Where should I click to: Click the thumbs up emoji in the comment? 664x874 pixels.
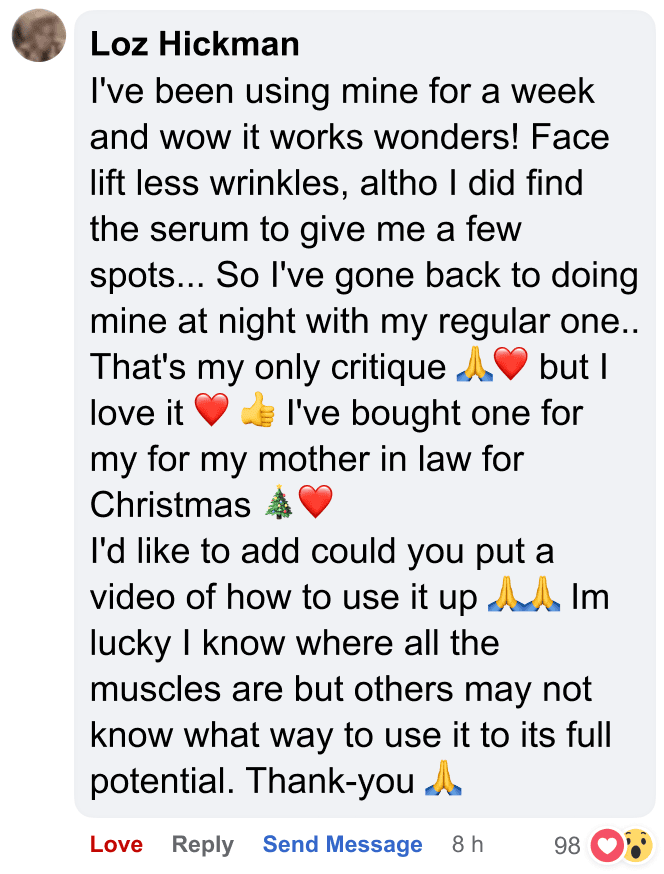coord(258,413)
